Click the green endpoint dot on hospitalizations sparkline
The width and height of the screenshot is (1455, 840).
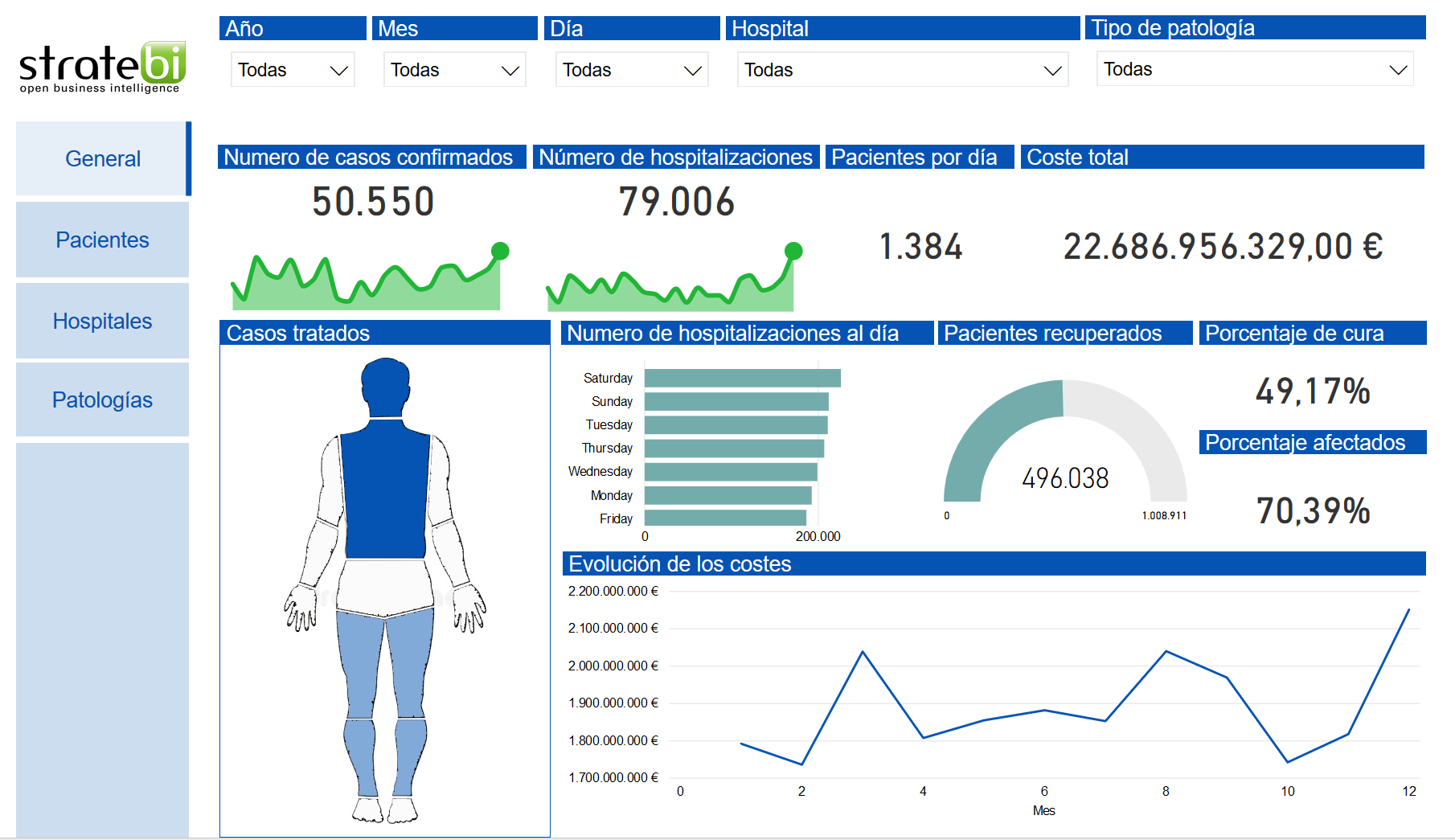pos(793,251)
